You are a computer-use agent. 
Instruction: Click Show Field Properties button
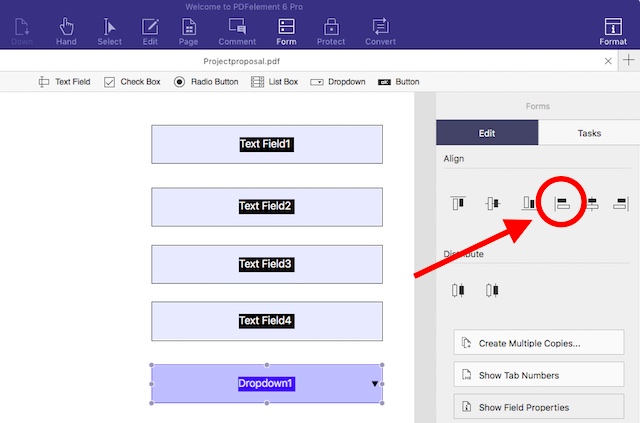click(x=539, y=407)
